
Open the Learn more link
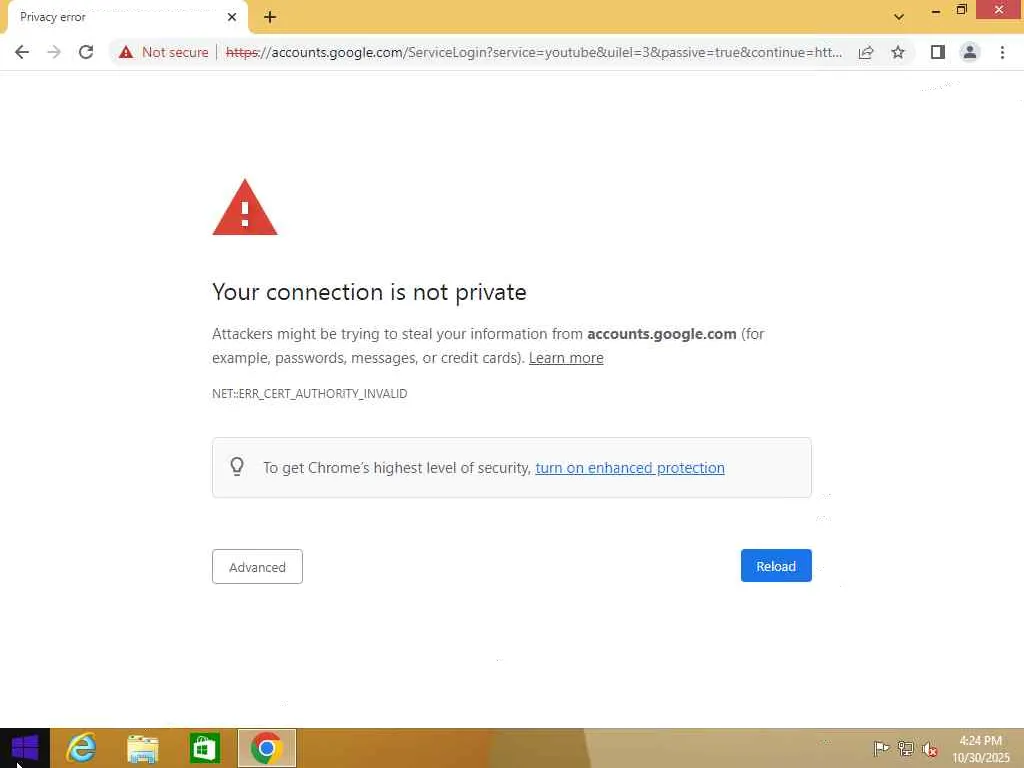pyautogui.click(x=566, y=358)
